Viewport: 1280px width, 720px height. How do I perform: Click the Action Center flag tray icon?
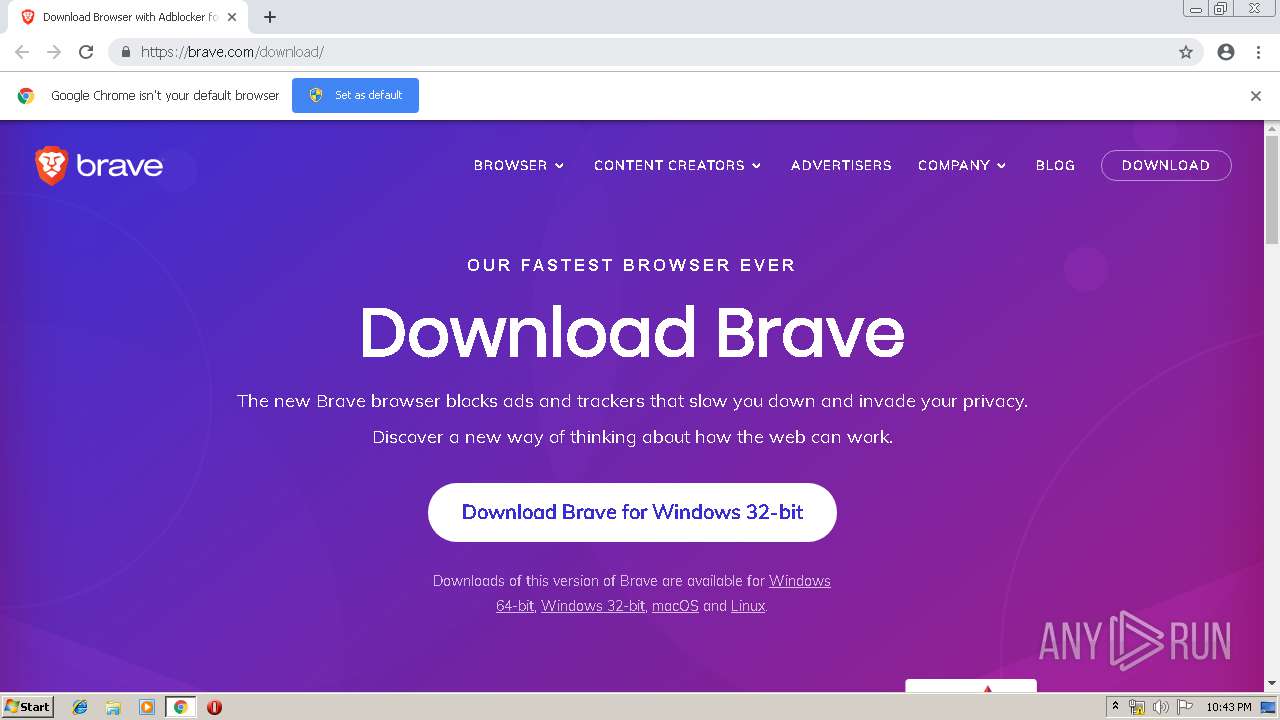pos(1185,707)
